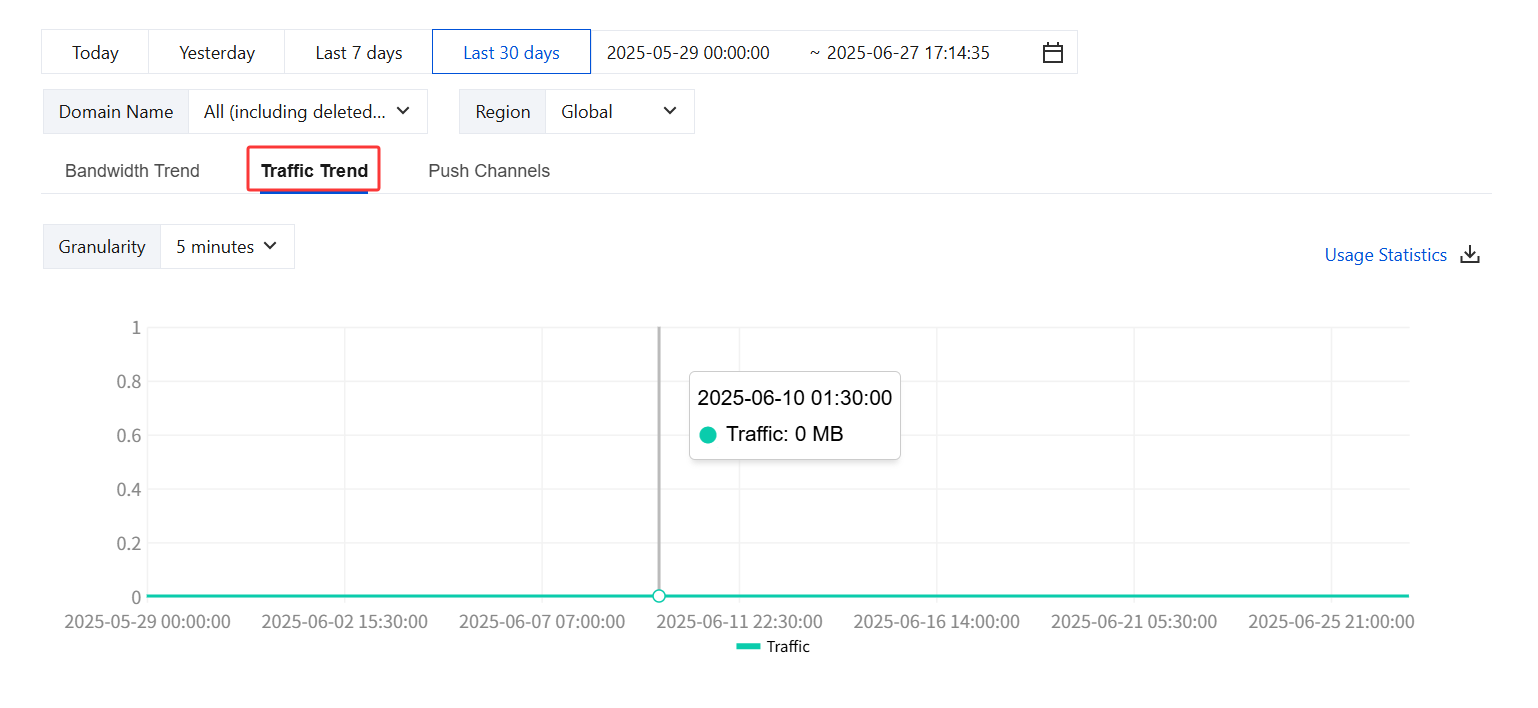Click the Granularity label
The width and height of the screenshot is (1538, 708).
pos(102,247)
